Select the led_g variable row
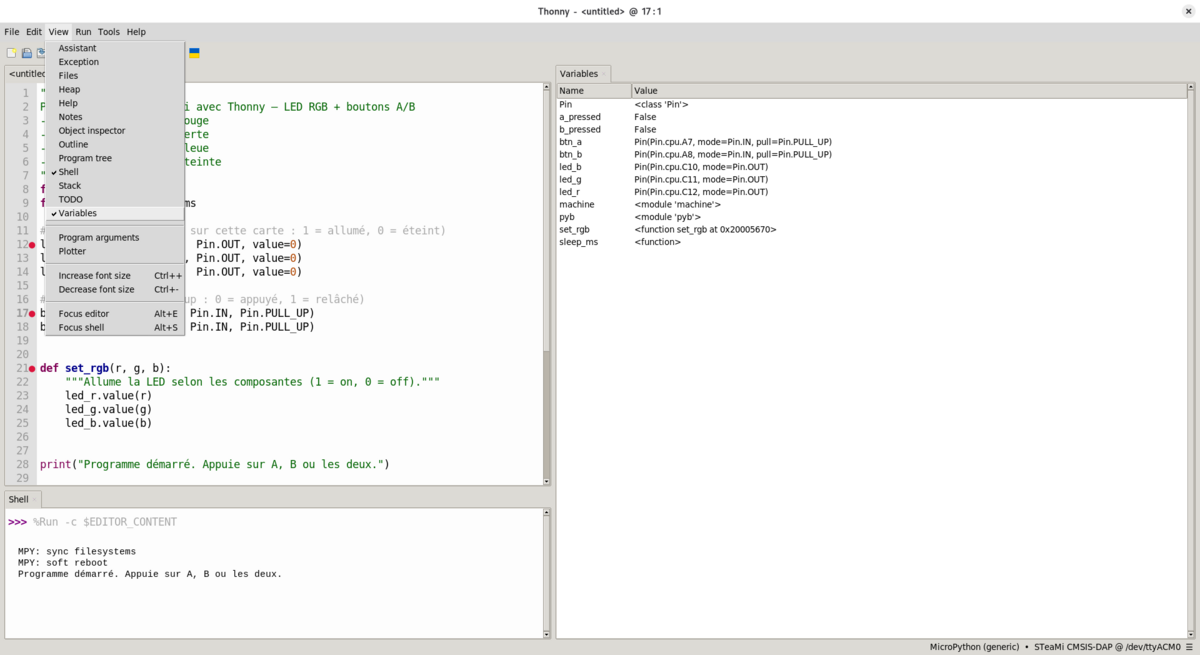 [870, 179]
